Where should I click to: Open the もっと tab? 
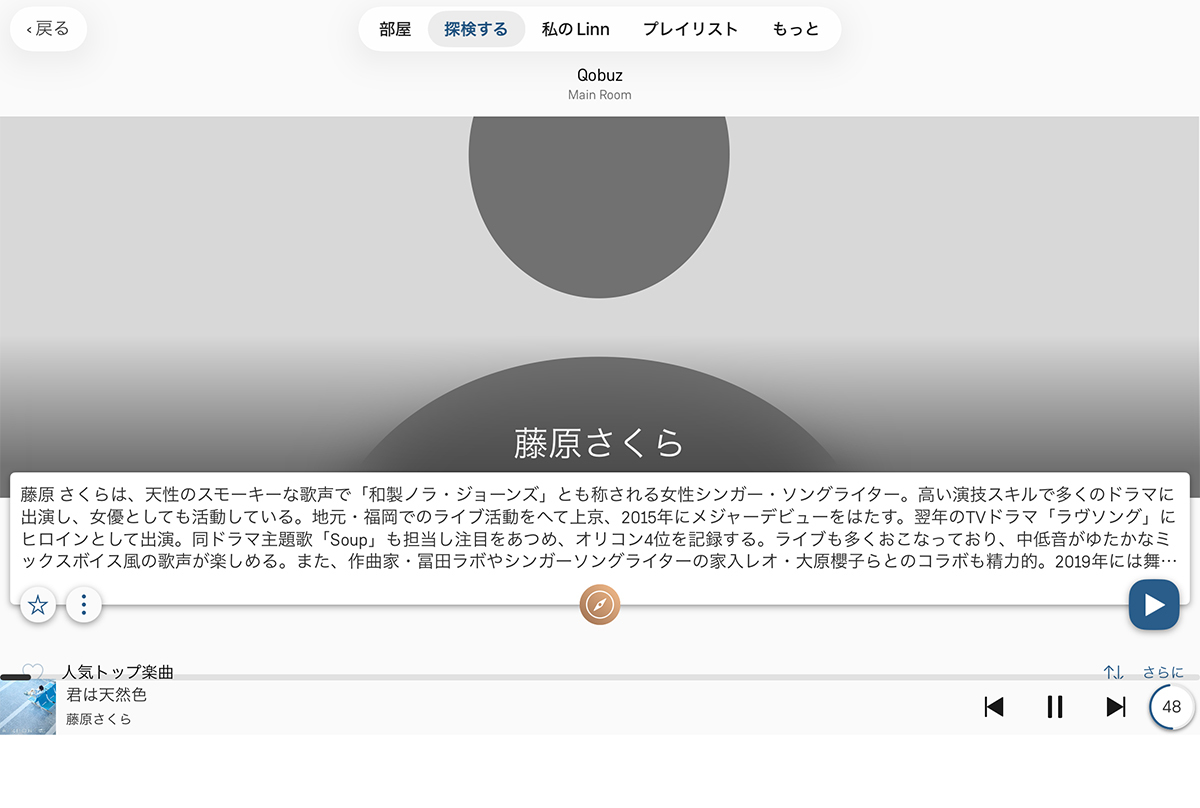coord(796,29)
